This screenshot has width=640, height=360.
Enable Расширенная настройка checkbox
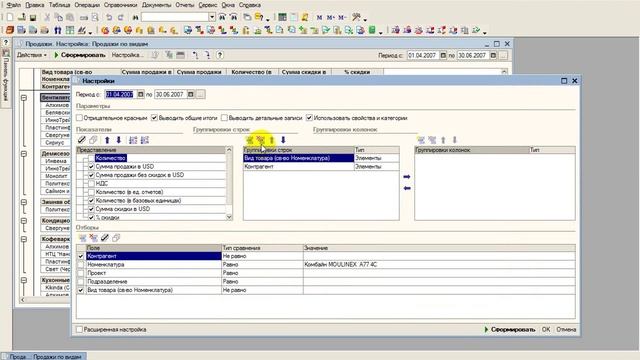80,329
